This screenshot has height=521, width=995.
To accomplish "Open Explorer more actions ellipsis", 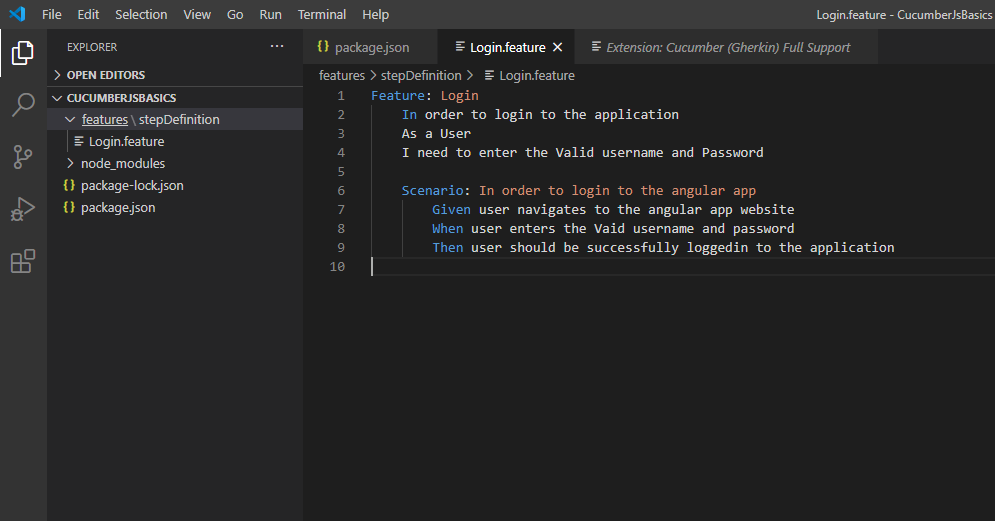I will (277, 46).
